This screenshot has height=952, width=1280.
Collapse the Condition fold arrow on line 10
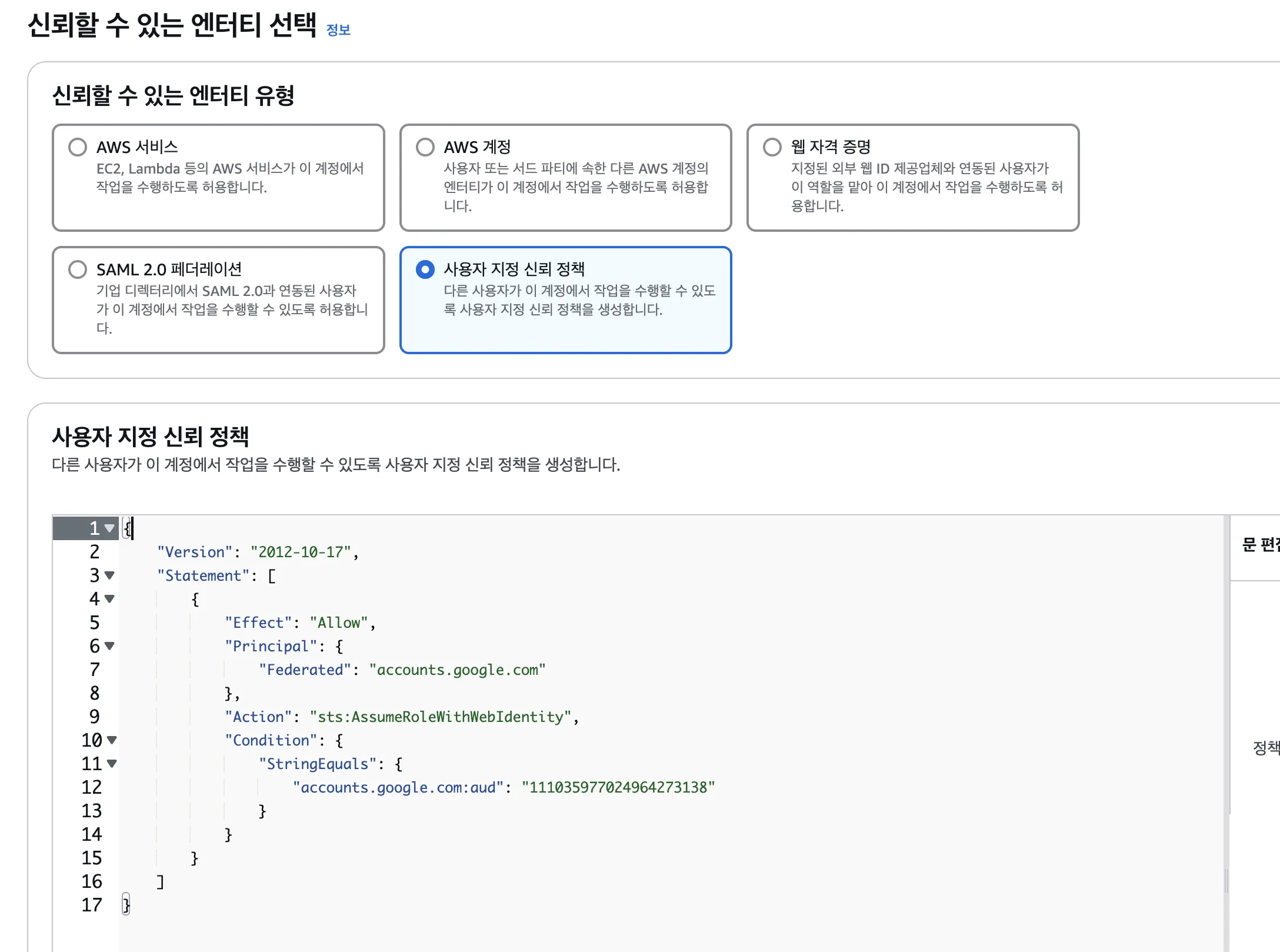coord(112,740)
